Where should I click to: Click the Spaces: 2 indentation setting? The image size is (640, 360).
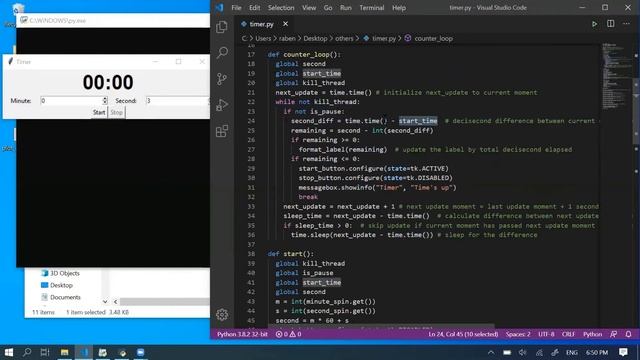[518, 334]
